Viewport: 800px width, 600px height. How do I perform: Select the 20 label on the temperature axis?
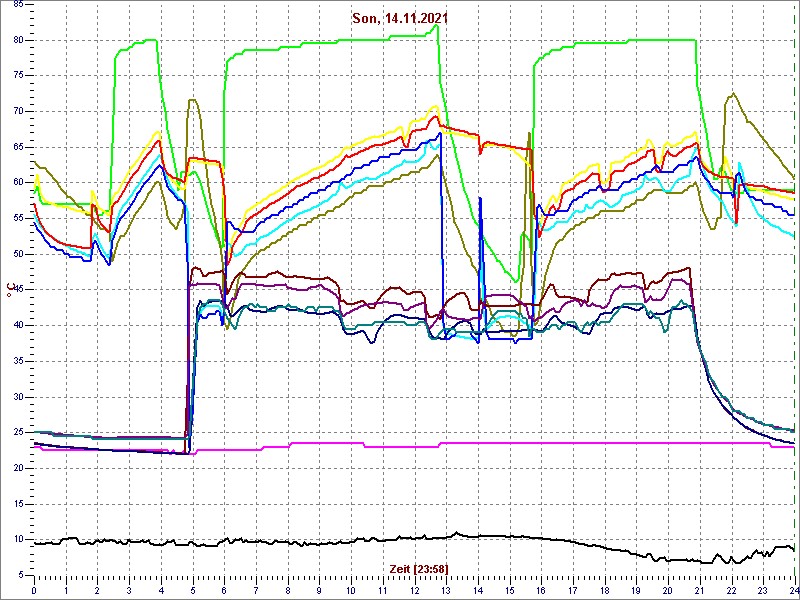click(16, 468)
